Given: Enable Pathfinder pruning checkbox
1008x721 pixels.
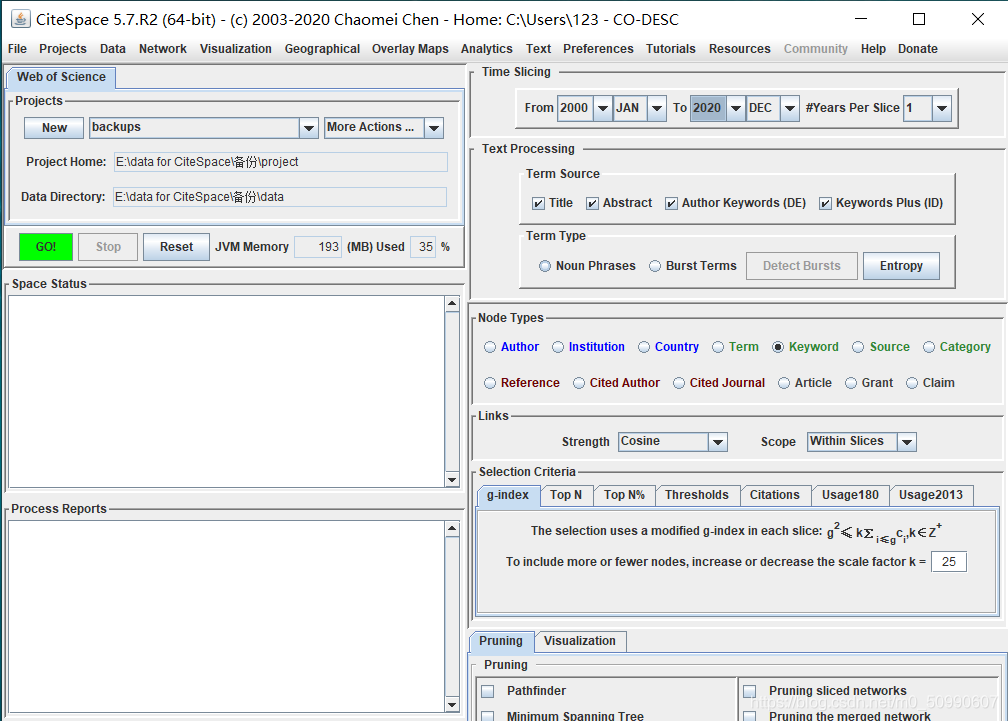Looking at the screenshot, I should (488, 691).
